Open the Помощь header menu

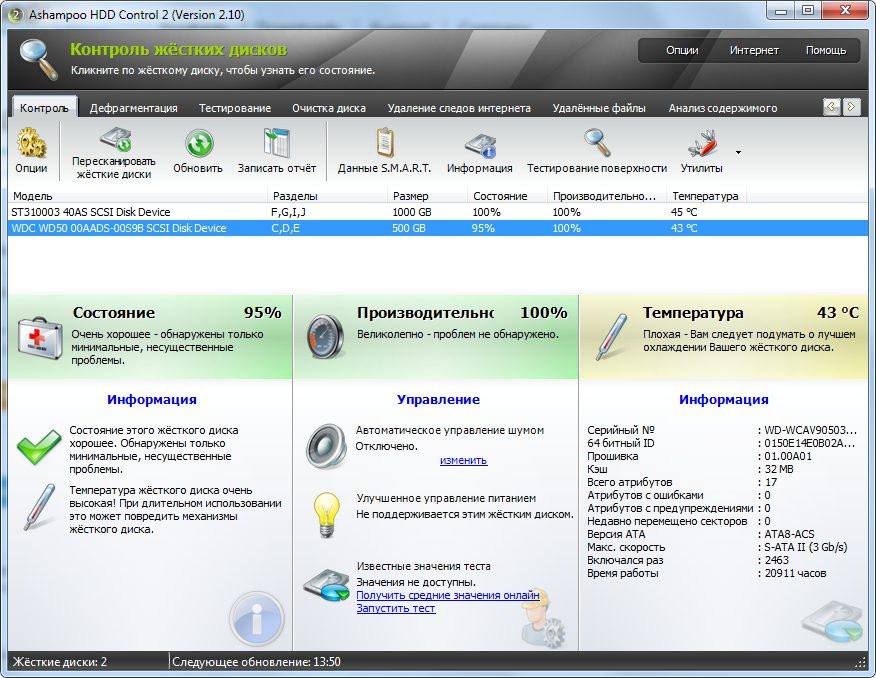(x=826, y=50)
